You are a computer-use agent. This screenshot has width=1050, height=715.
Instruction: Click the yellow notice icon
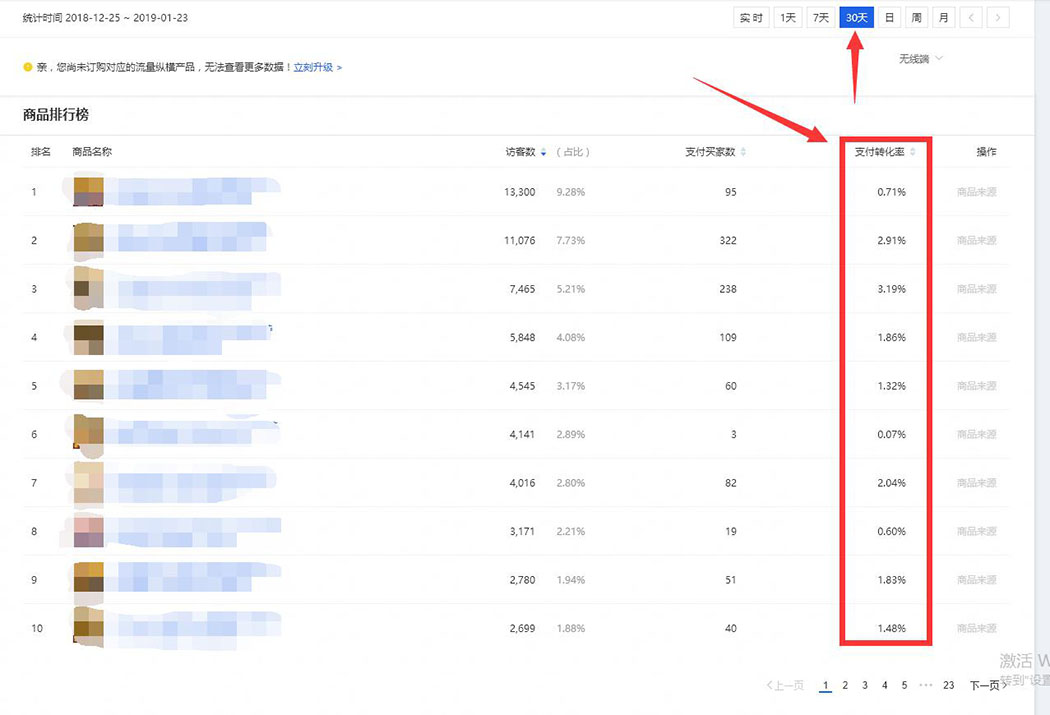27,67
